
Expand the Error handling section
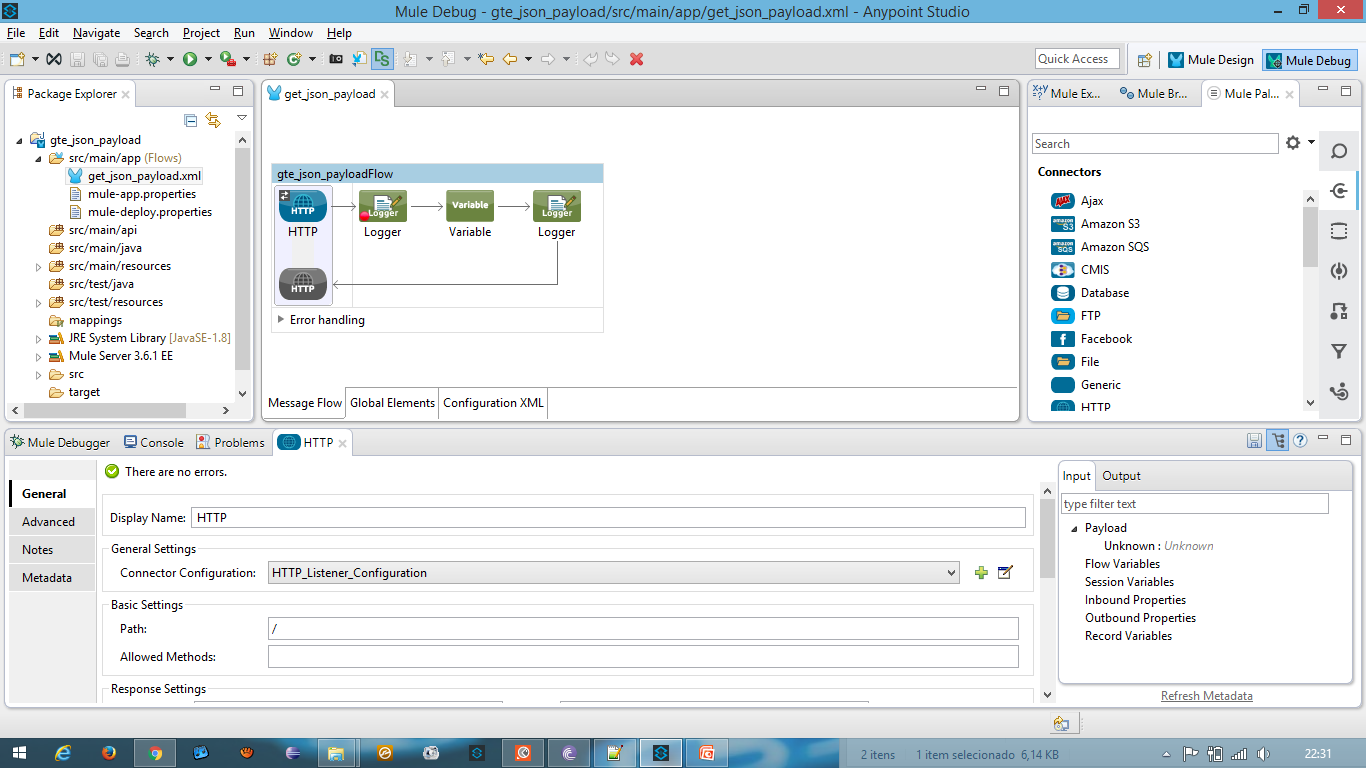[x=280, y=319]
